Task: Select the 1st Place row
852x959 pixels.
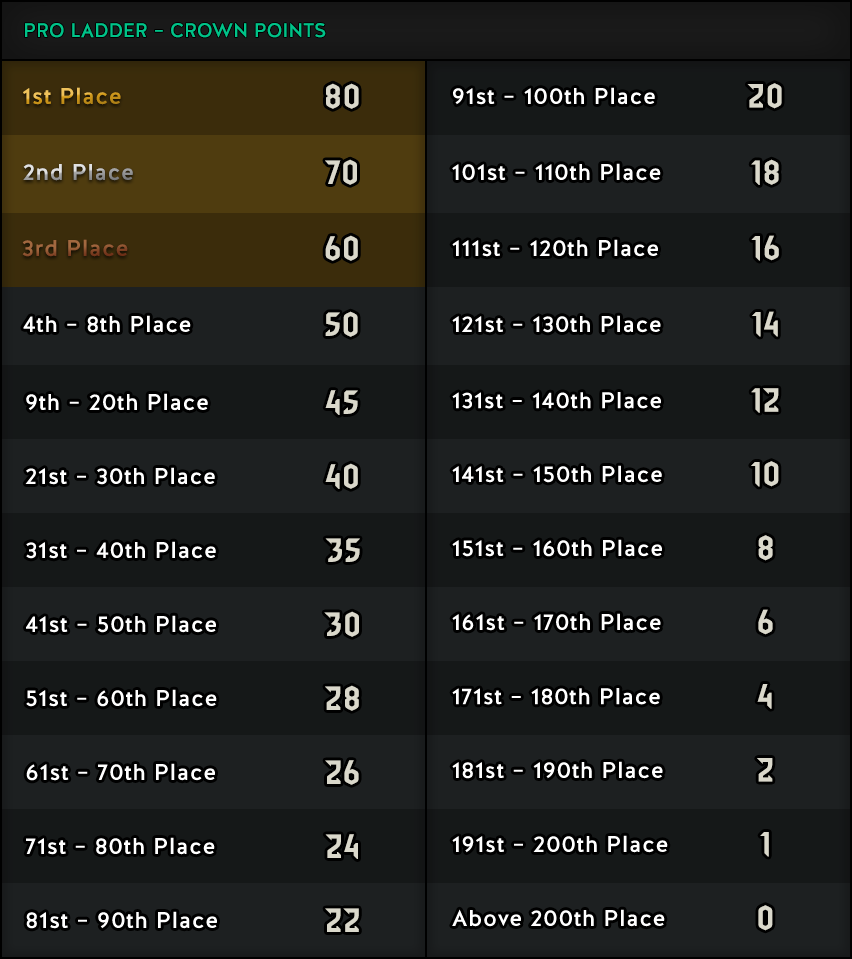Action: [213, 98]
